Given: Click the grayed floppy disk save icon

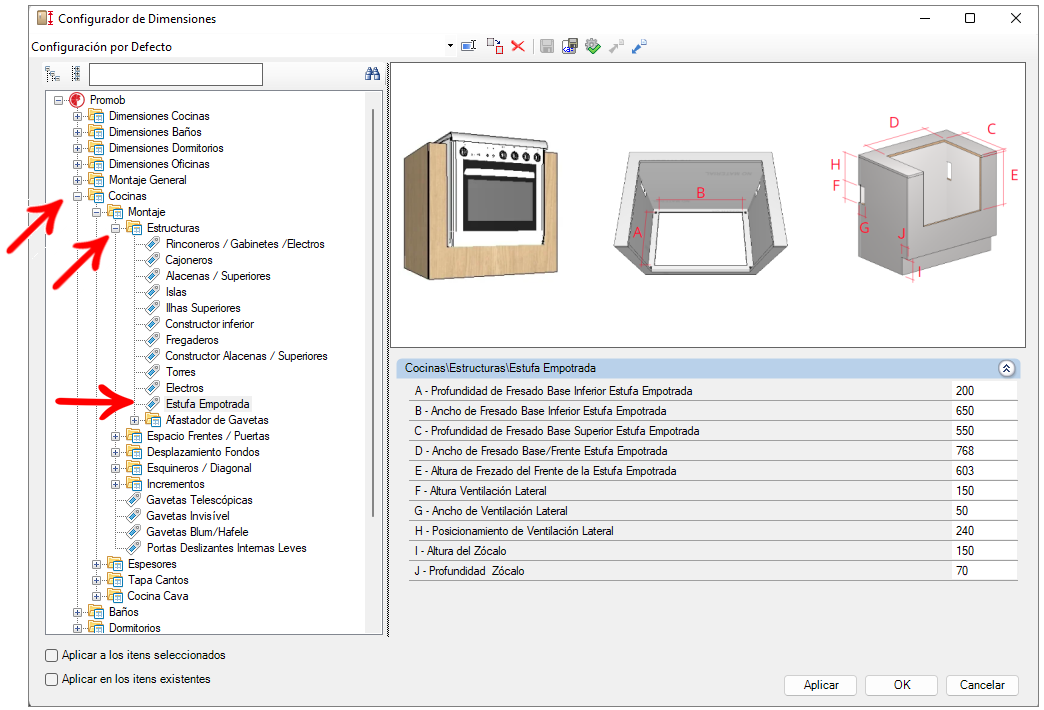Looking at the screenshot, I should click(x=547, y=46).
